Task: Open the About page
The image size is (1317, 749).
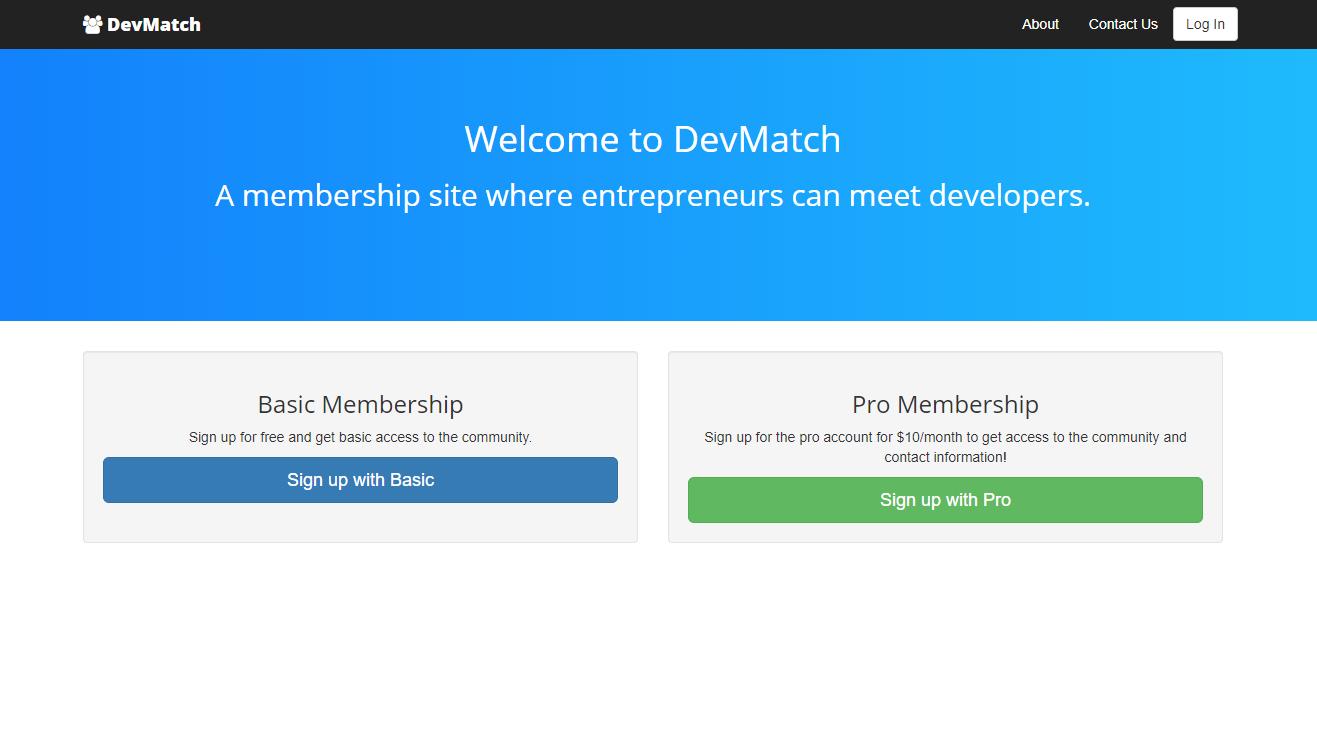Action: [x=1040, y=24]
